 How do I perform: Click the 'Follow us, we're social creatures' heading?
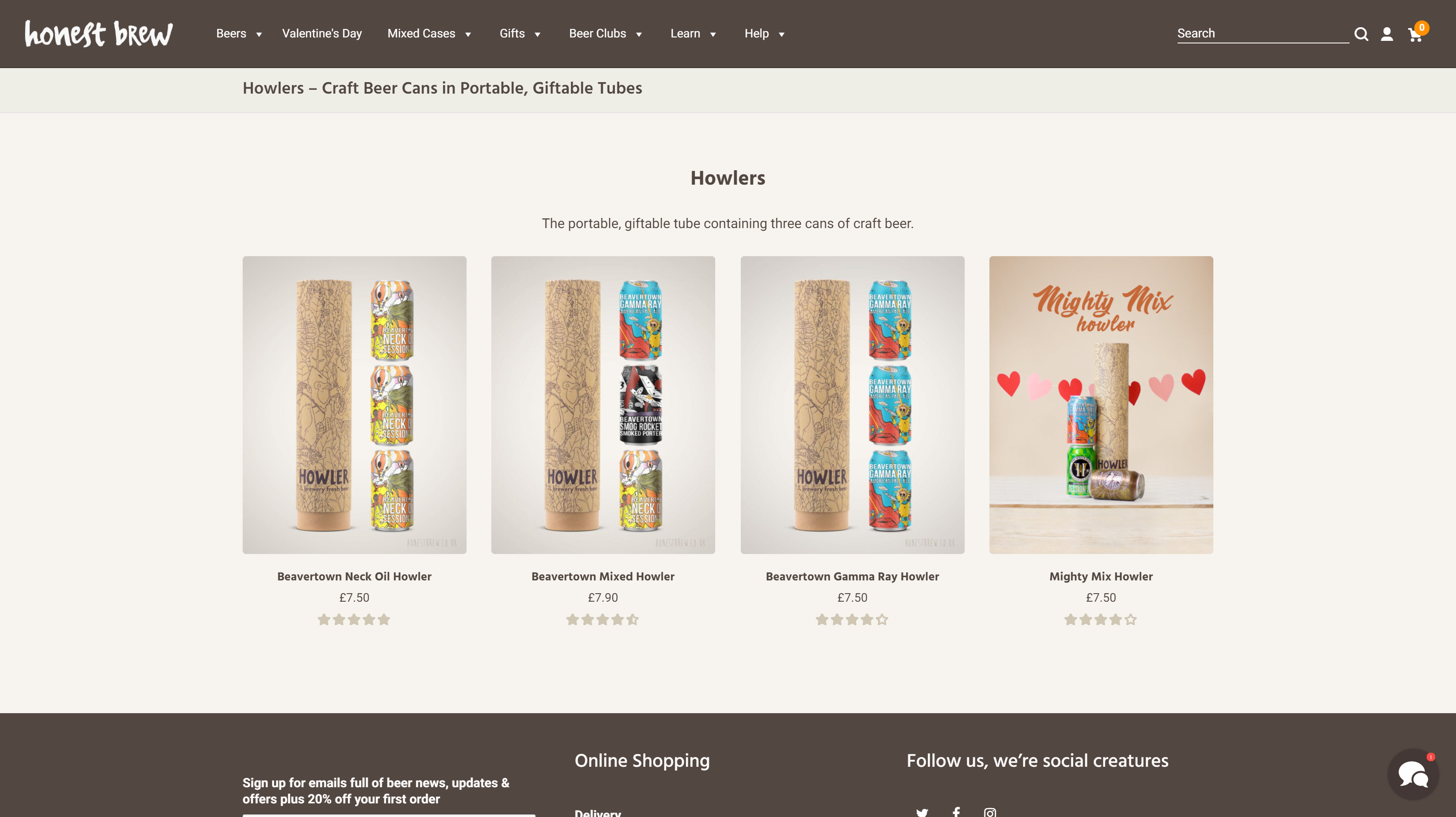click(x=1037, y=760)
